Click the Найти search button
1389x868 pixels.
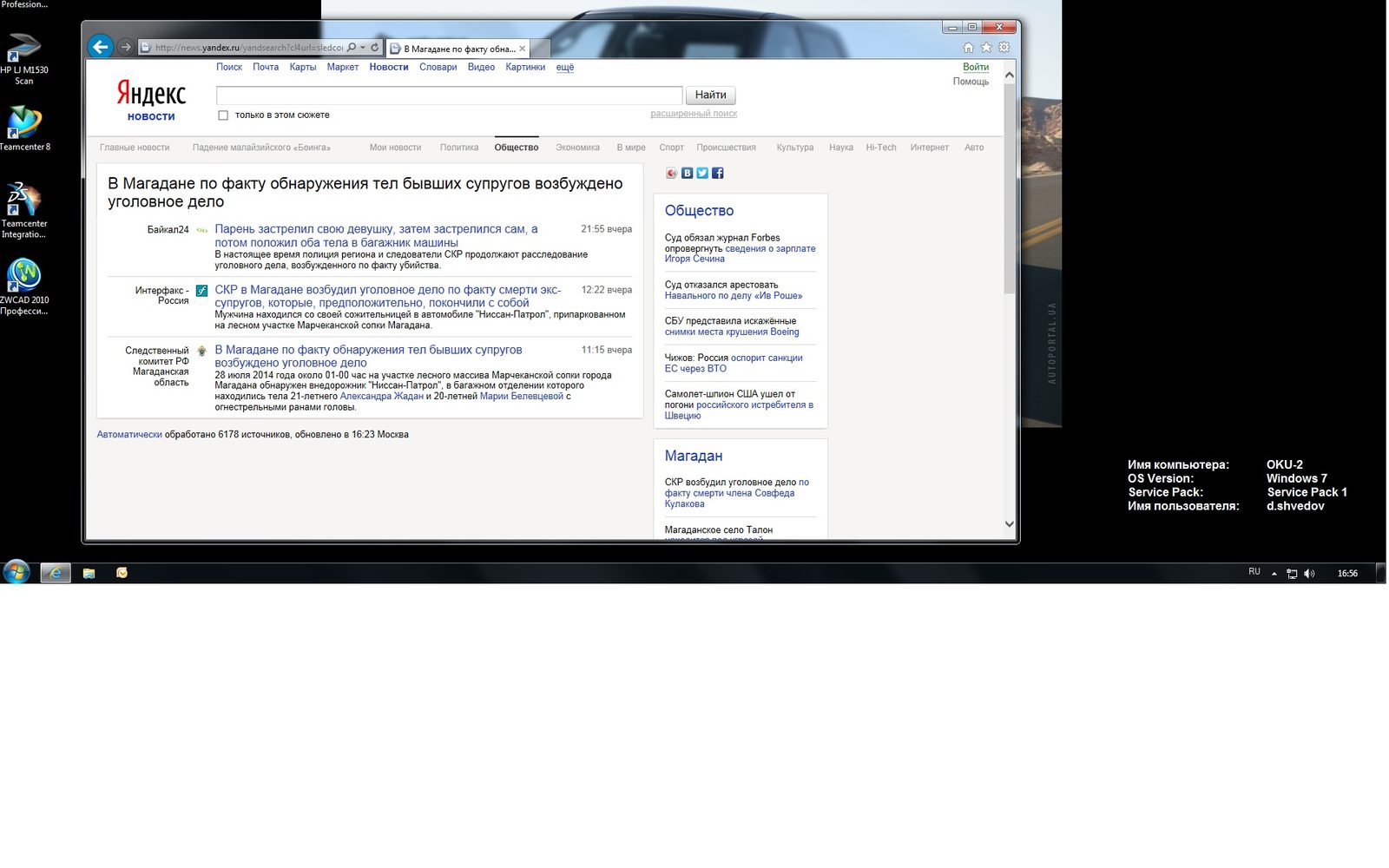coord(711,95)
